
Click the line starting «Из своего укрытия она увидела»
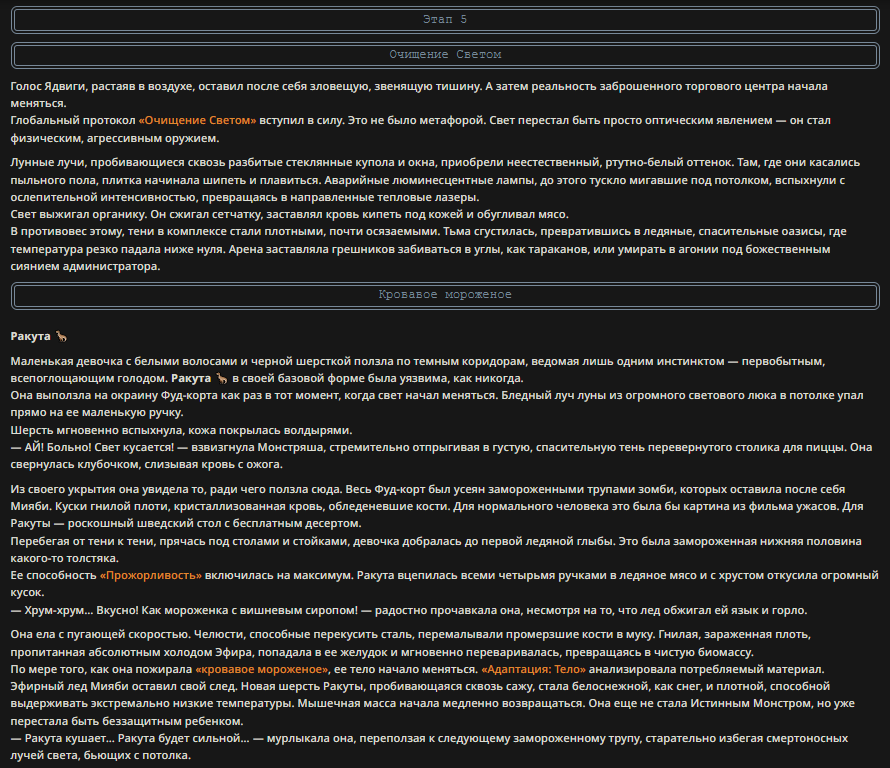[x=427, y=490]
